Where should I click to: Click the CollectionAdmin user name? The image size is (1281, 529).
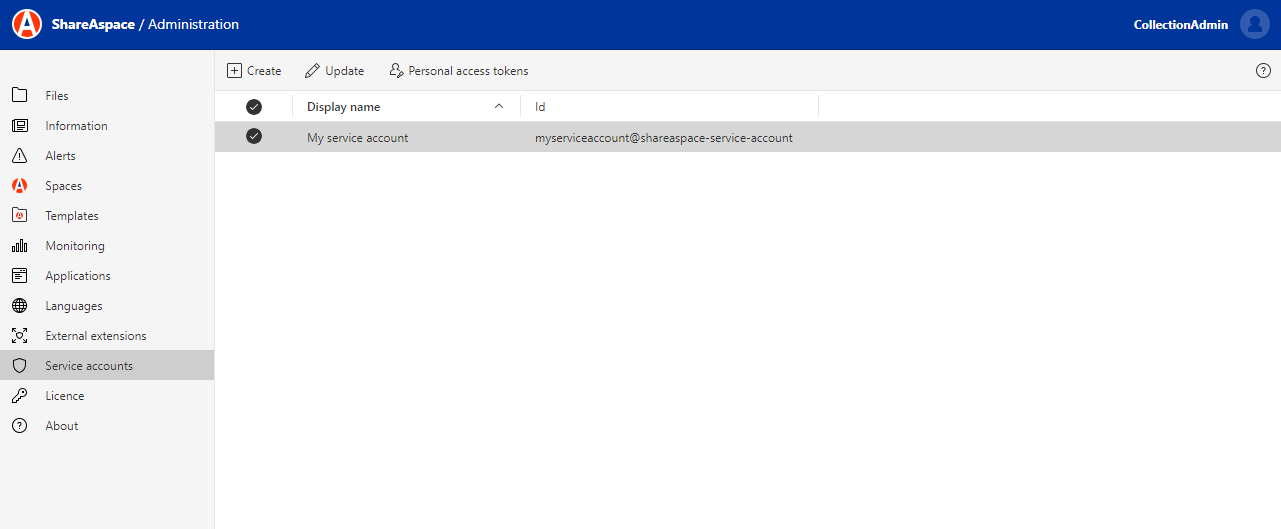[1180, 25]
